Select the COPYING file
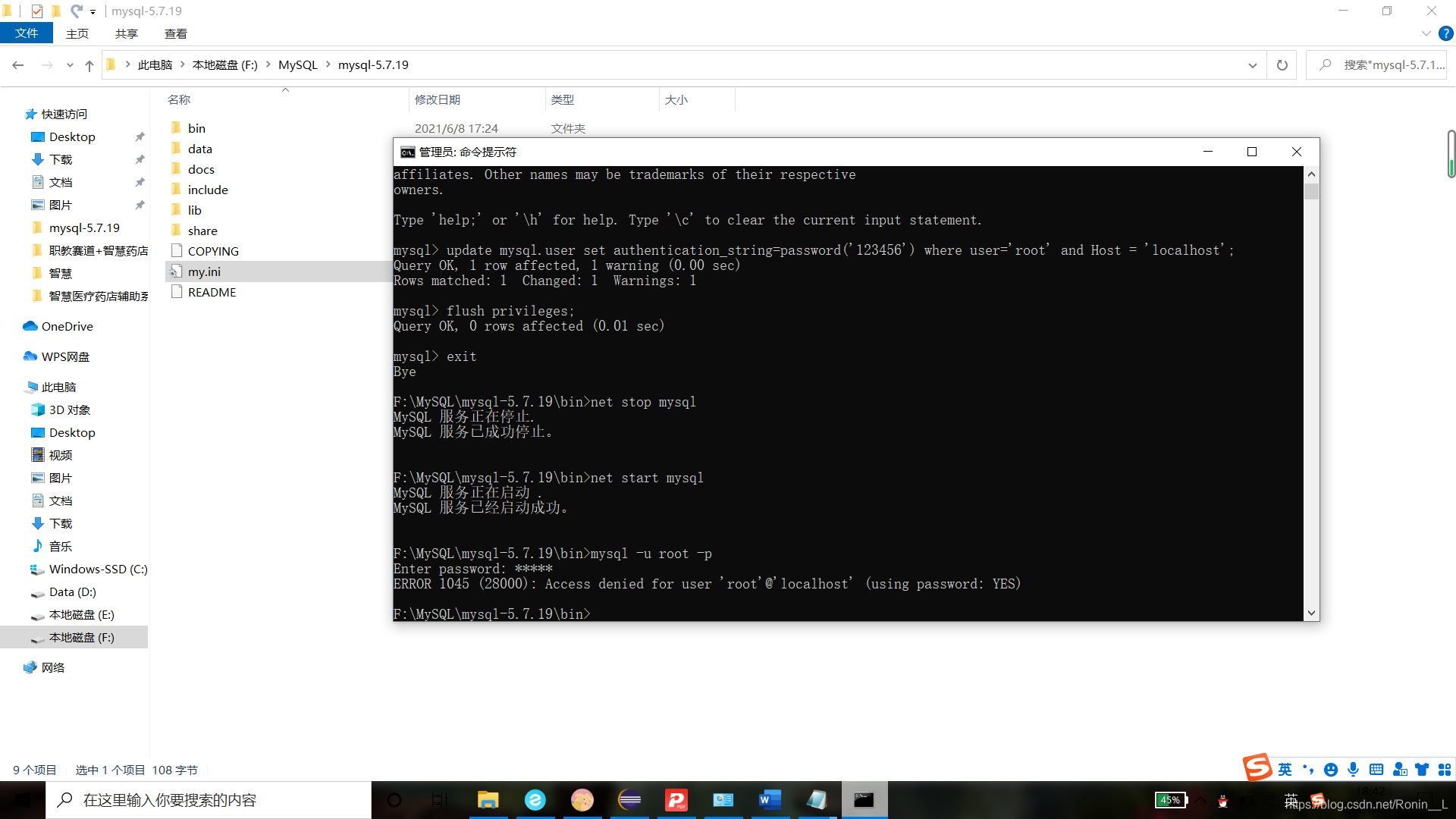The height and width of the screenshot is (819, 1456). [213, 251]
